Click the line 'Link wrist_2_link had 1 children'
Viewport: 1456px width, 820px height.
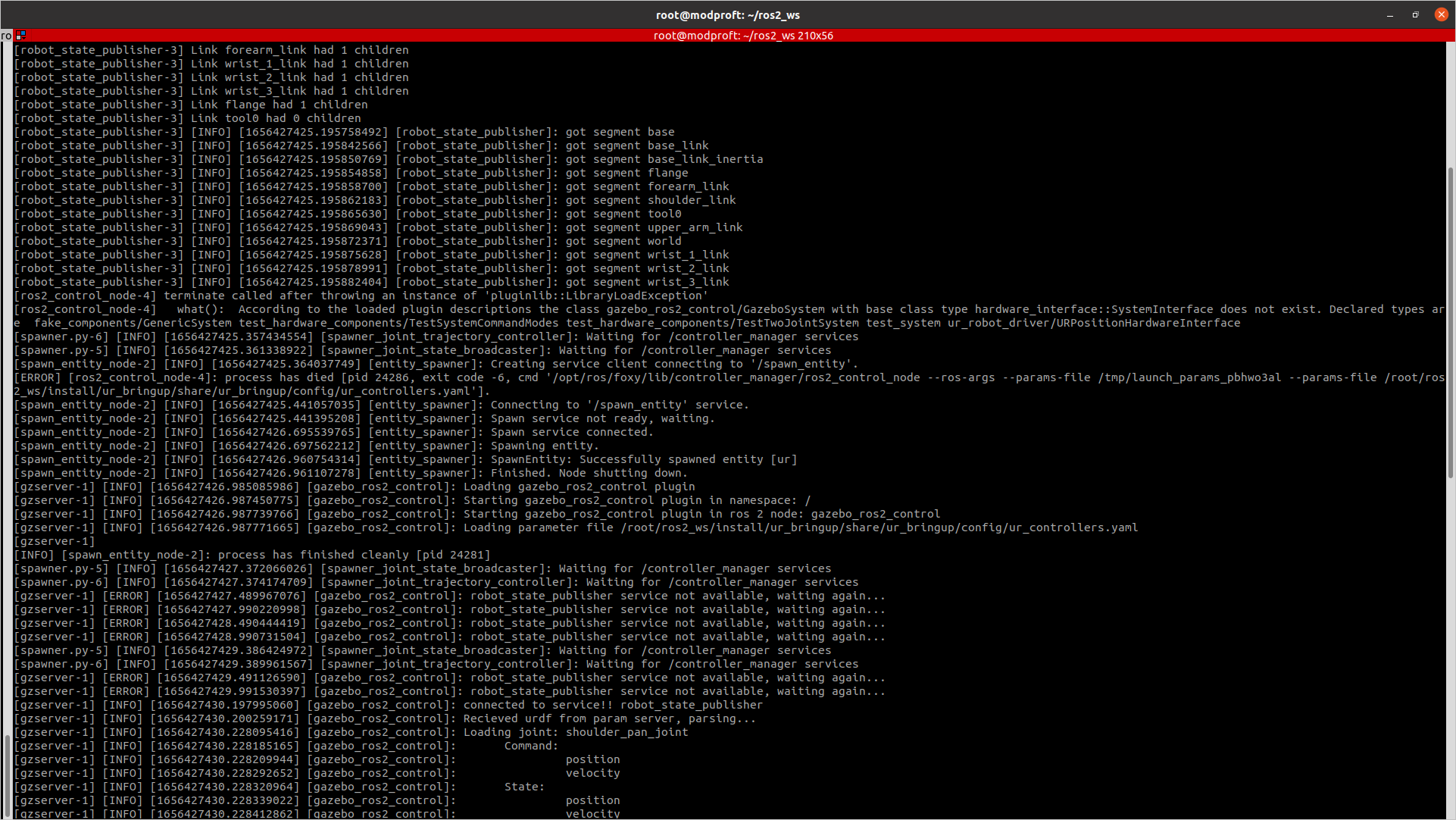[299, 77]
